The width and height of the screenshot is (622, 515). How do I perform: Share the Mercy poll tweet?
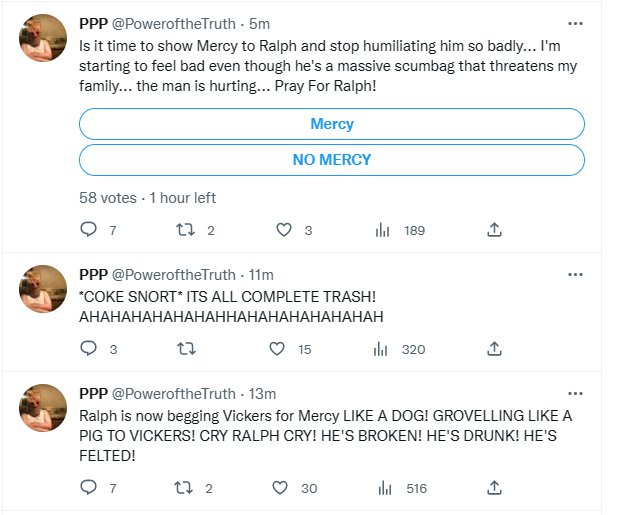pos(494,230)
